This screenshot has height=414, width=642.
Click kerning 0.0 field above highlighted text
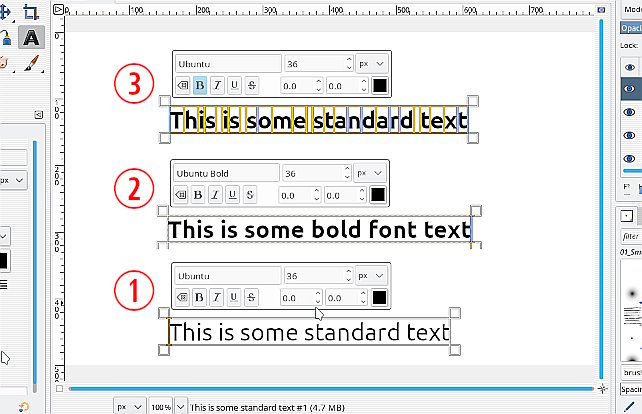(298, 86)
